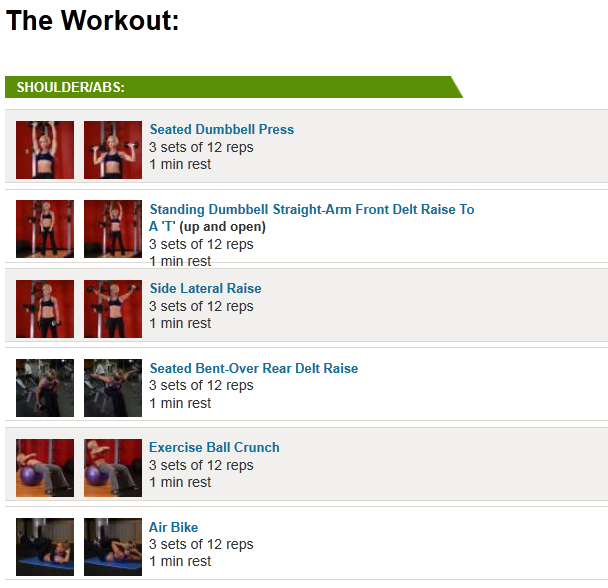Open the Seated Dumbbell Press link
The height and width of the screenshot is (588, 608).
pos(221,129)
